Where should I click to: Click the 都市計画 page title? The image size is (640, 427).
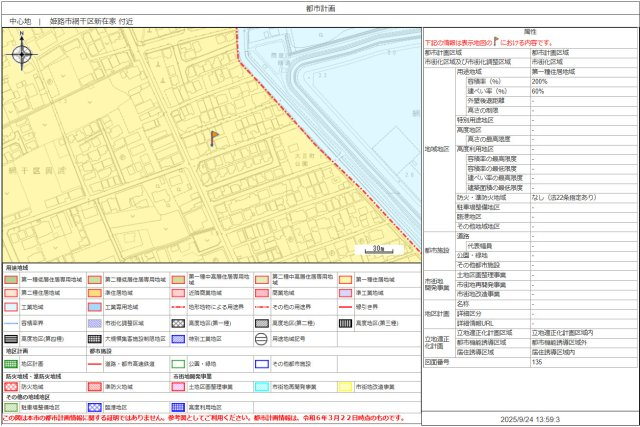320,7
